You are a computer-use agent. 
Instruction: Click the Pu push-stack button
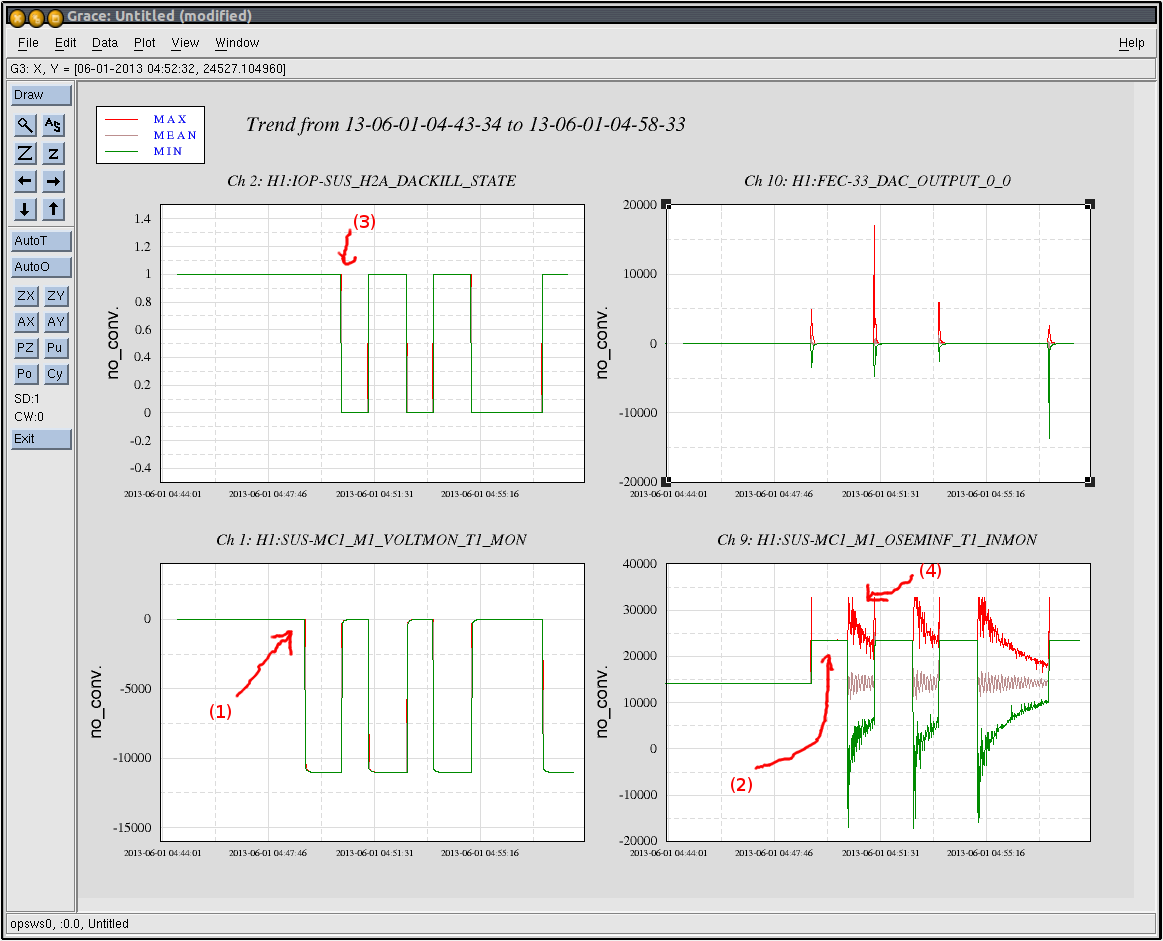pos(56,348)
